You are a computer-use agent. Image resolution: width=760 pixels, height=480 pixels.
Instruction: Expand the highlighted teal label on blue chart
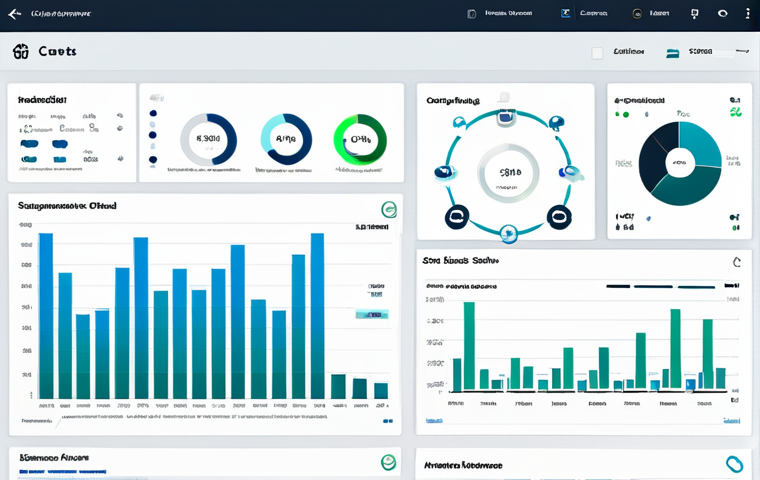tap(371, 314)
